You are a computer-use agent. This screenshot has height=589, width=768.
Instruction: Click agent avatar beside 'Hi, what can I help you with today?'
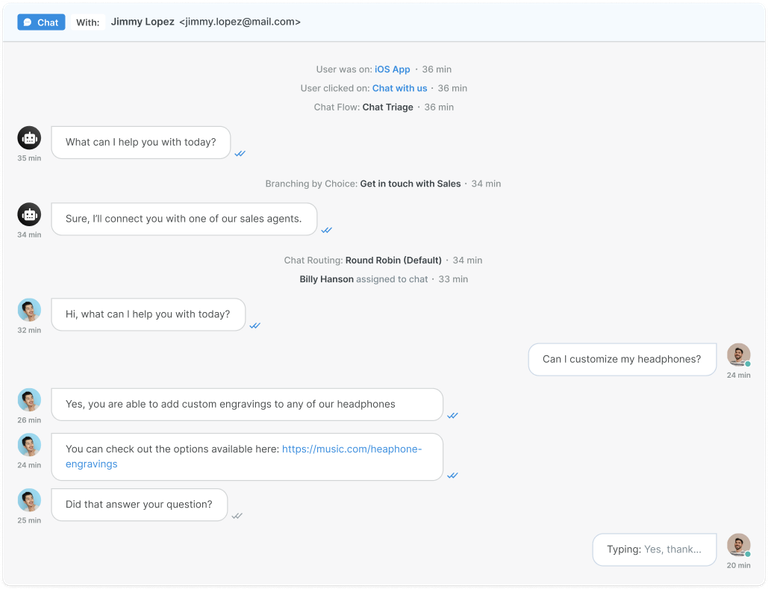tap(29, 310)
